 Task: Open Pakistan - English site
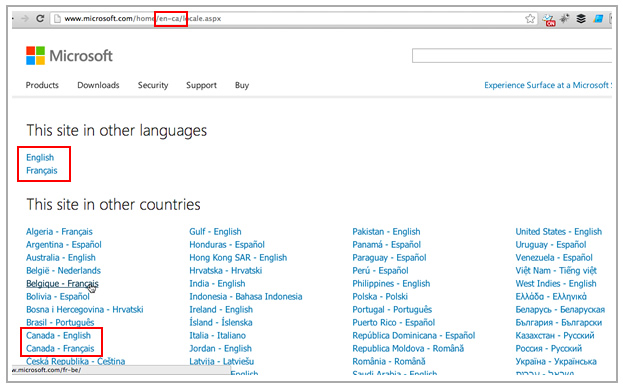tap(386, 232)
